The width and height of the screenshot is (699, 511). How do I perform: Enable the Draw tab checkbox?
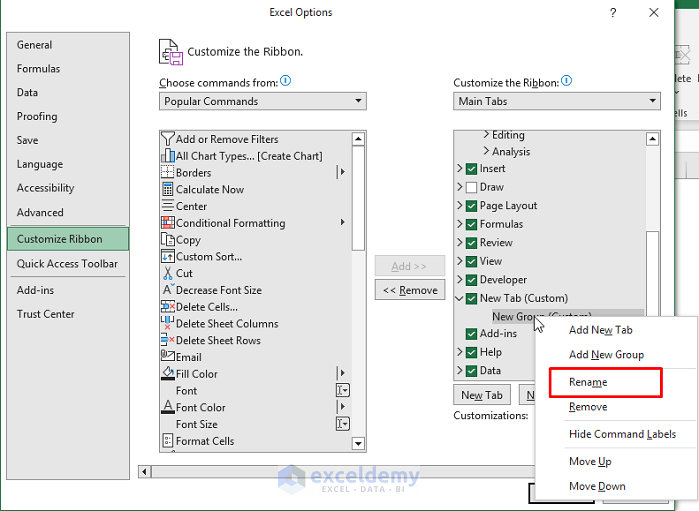tap(471, 187)
